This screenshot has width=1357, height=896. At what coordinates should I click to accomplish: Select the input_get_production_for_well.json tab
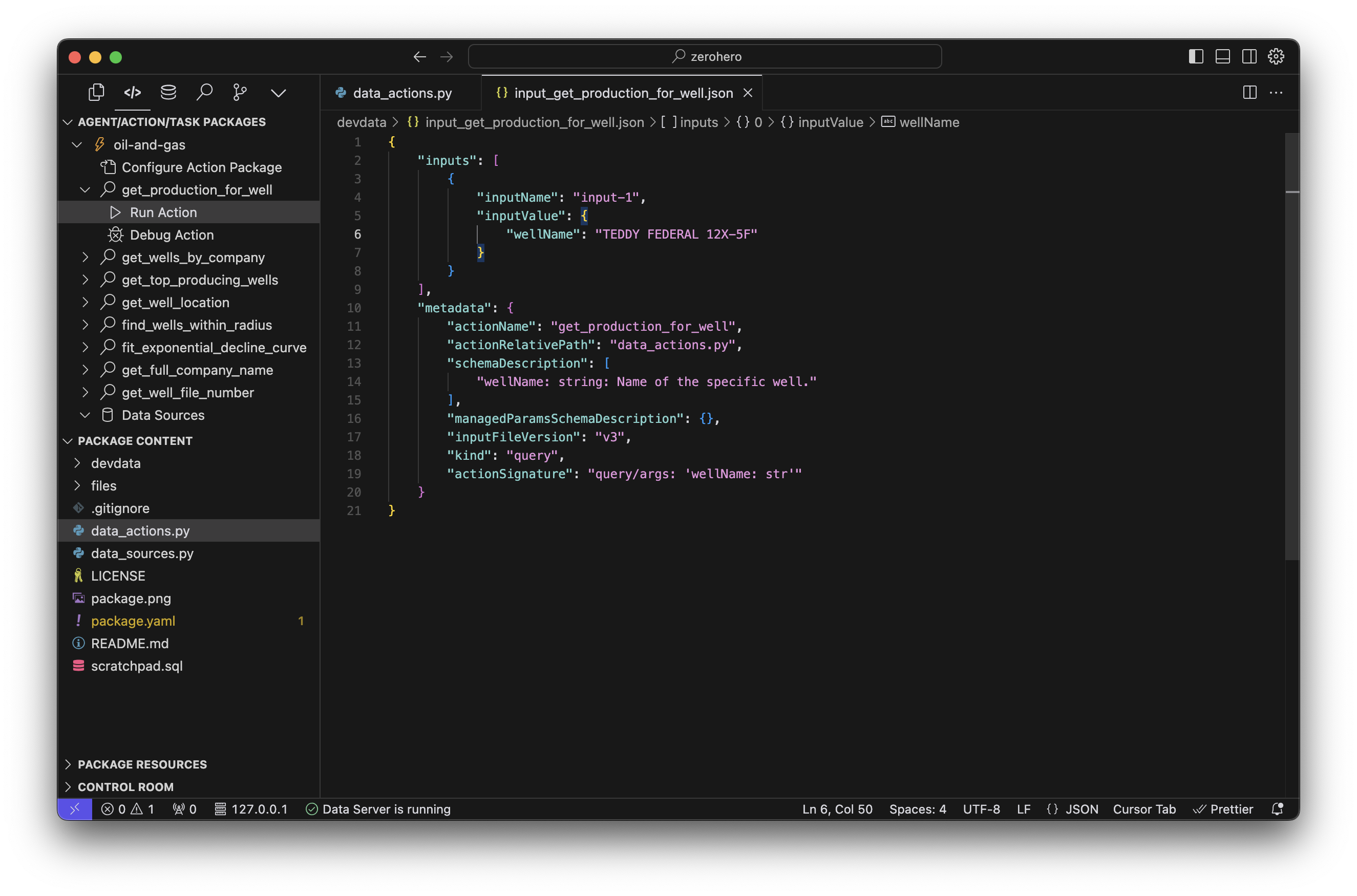coord(623,93)
